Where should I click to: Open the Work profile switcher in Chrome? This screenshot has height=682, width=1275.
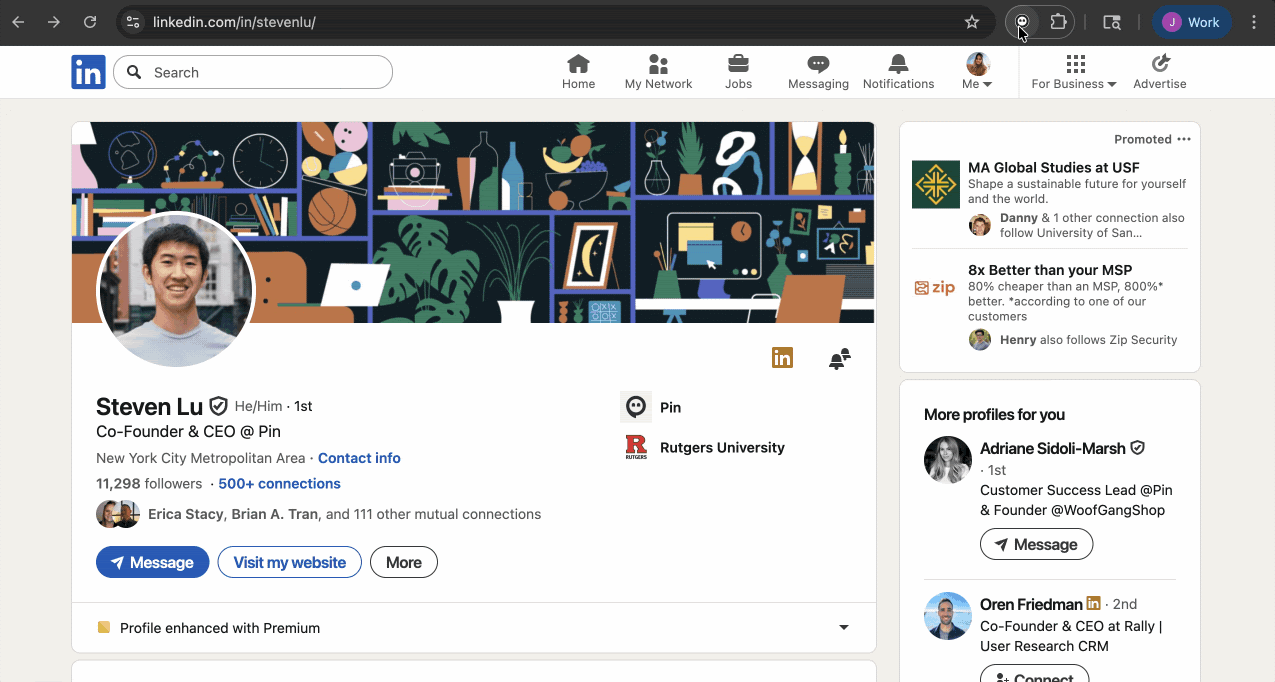(1193, 22)
